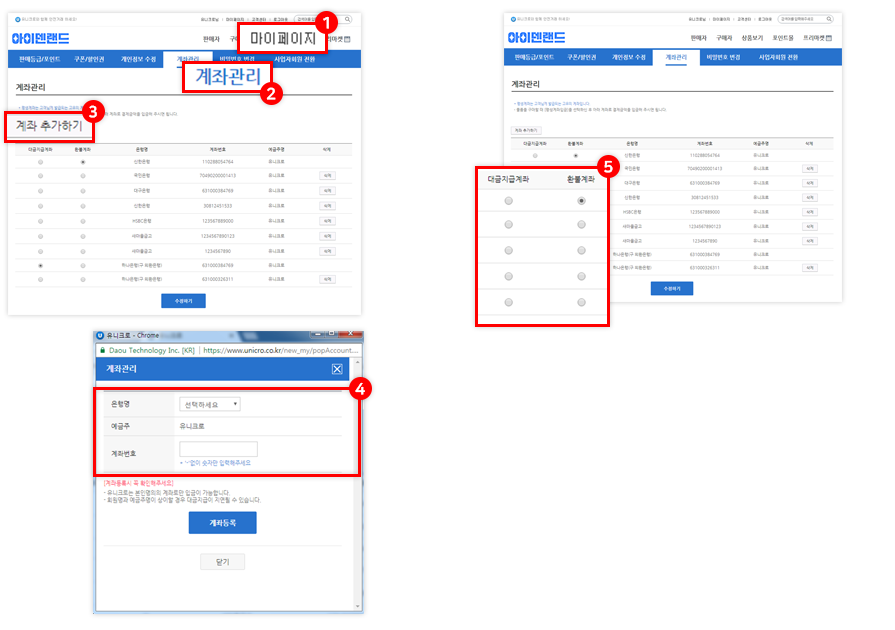Click 대구은행 bank name in right screenshot

point(632,183)
